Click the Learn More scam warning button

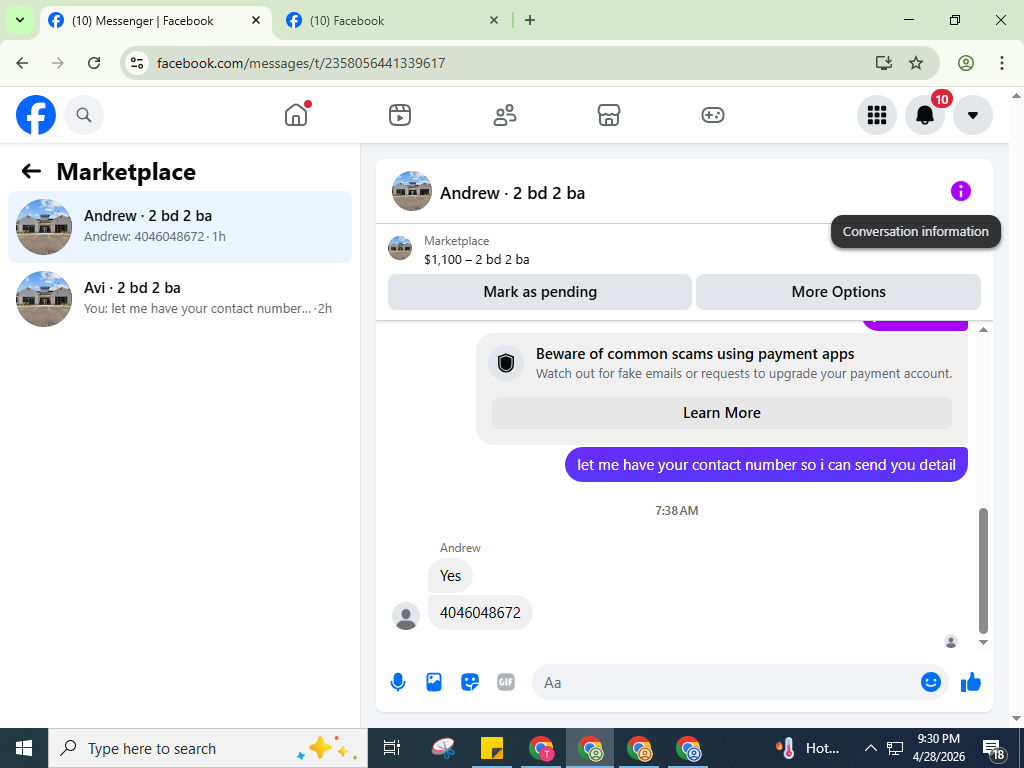click(722, 413)
